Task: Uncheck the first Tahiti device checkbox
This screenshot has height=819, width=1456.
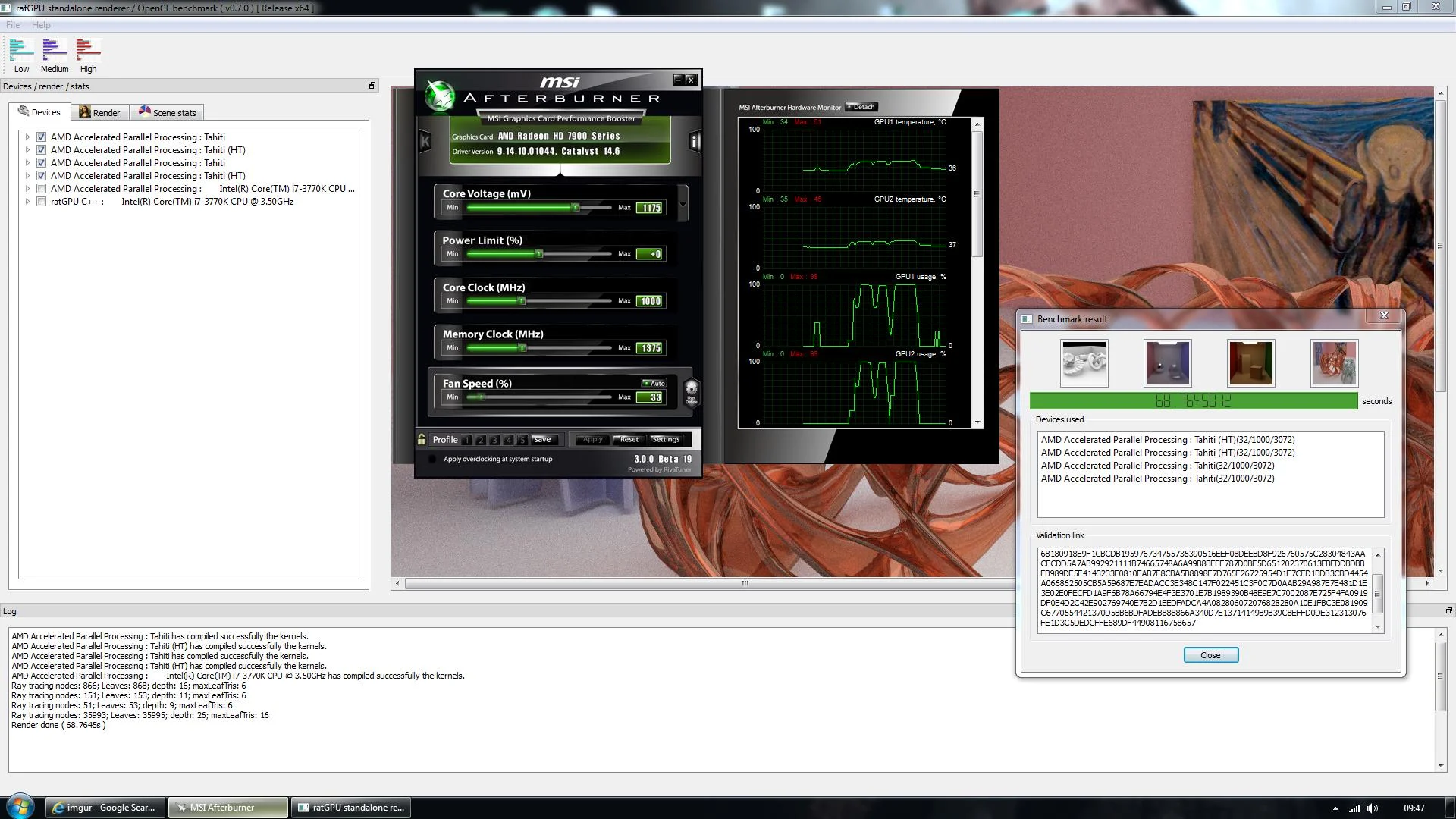Action: 42,137
